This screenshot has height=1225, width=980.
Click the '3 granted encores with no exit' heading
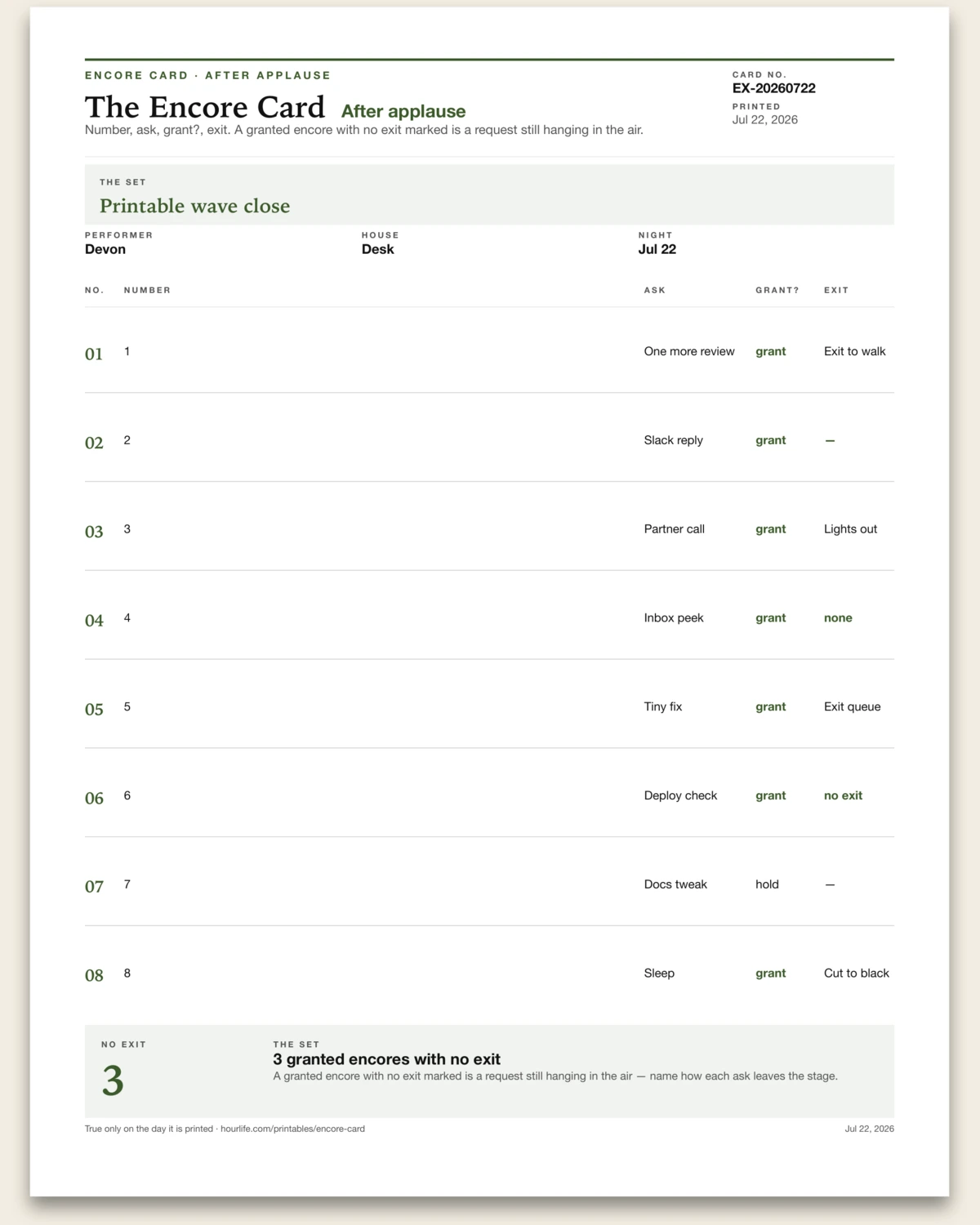386,1059
